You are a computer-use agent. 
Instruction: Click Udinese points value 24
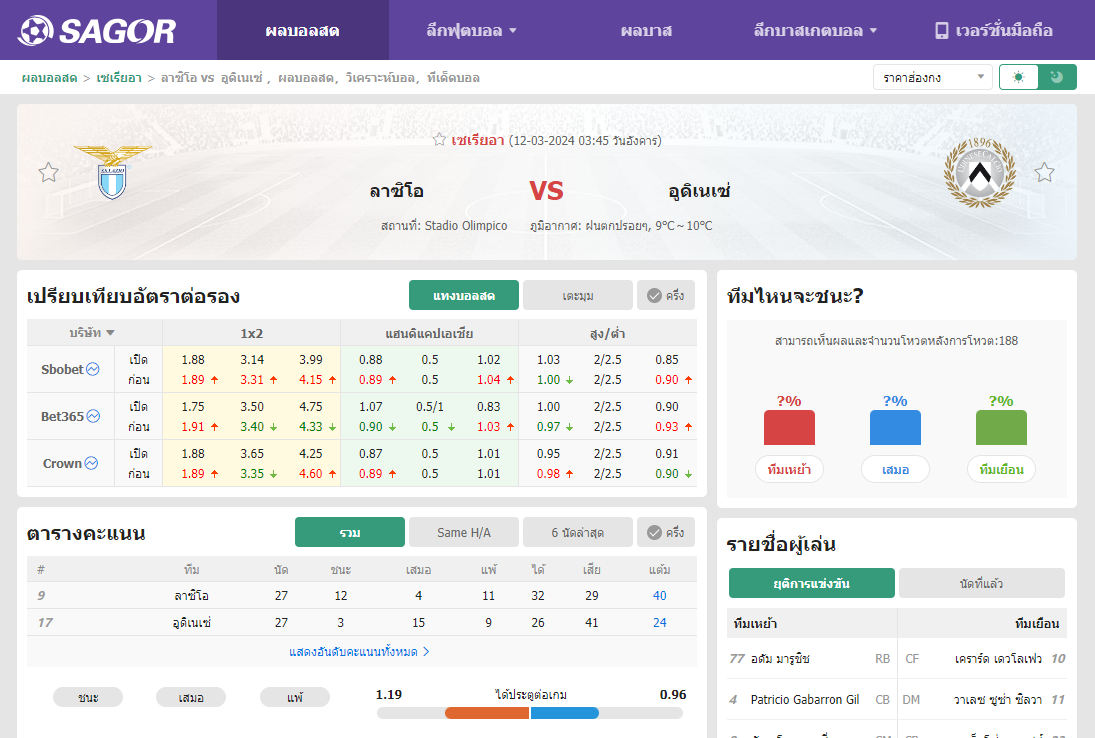point(659,622)
